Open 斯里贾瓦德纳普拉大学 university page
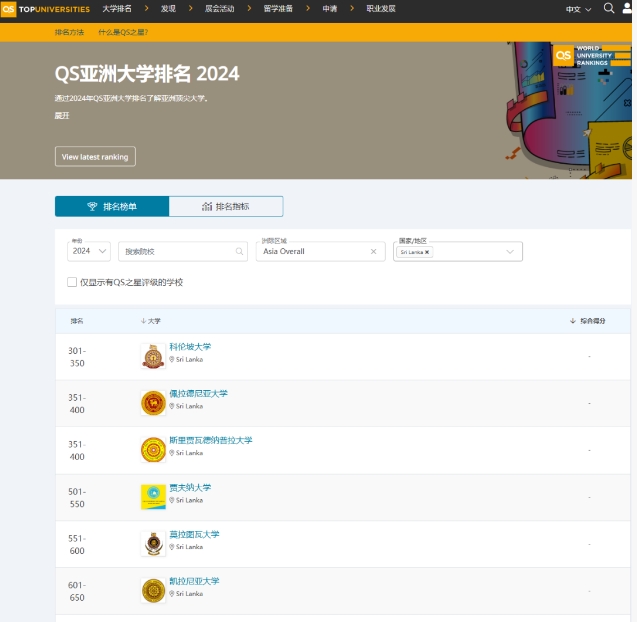 211,440
